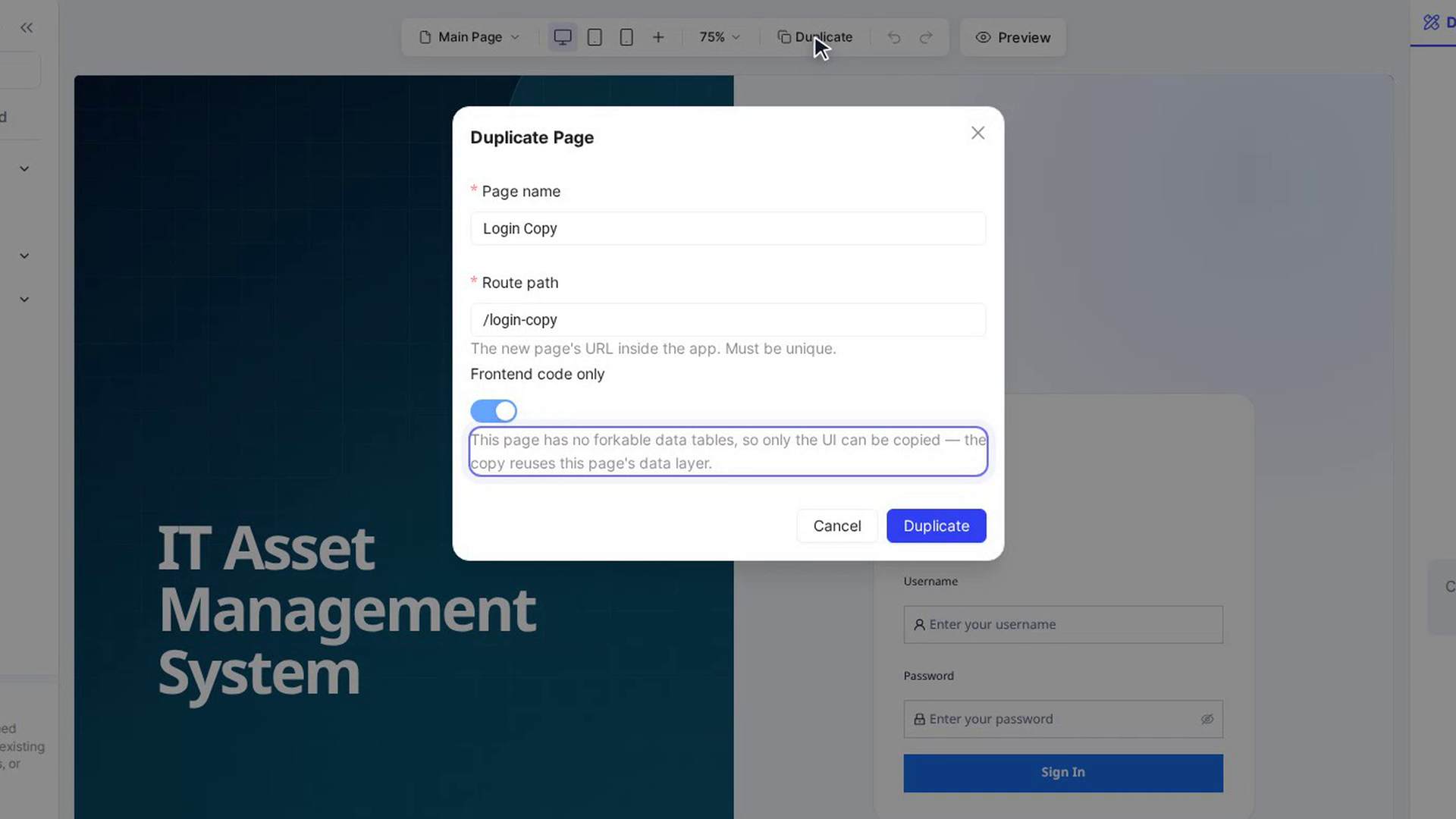Screen dimensions: 1456x819
Task: Collapse the left sidebar with double-chevron icon
Action: pos(27,28)
